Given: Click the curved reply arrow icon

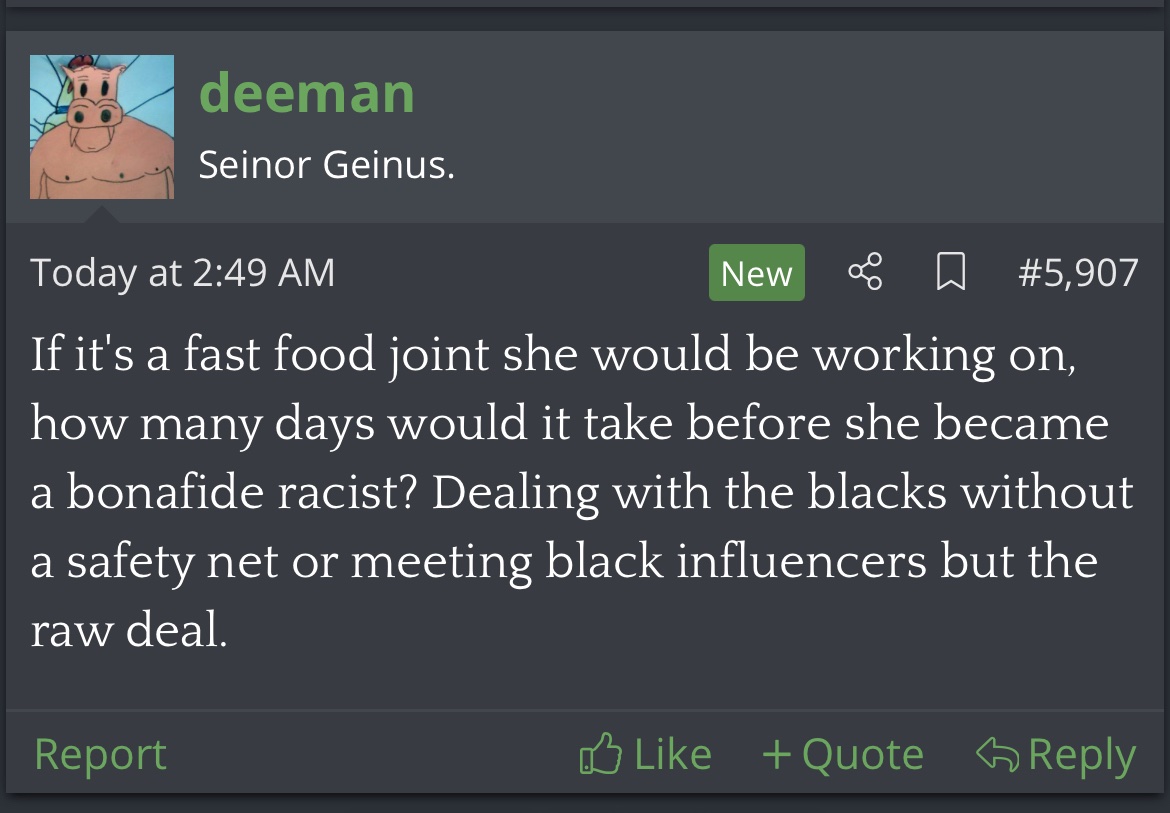Looking at the screenshot, I should click(x=997, y=755).
